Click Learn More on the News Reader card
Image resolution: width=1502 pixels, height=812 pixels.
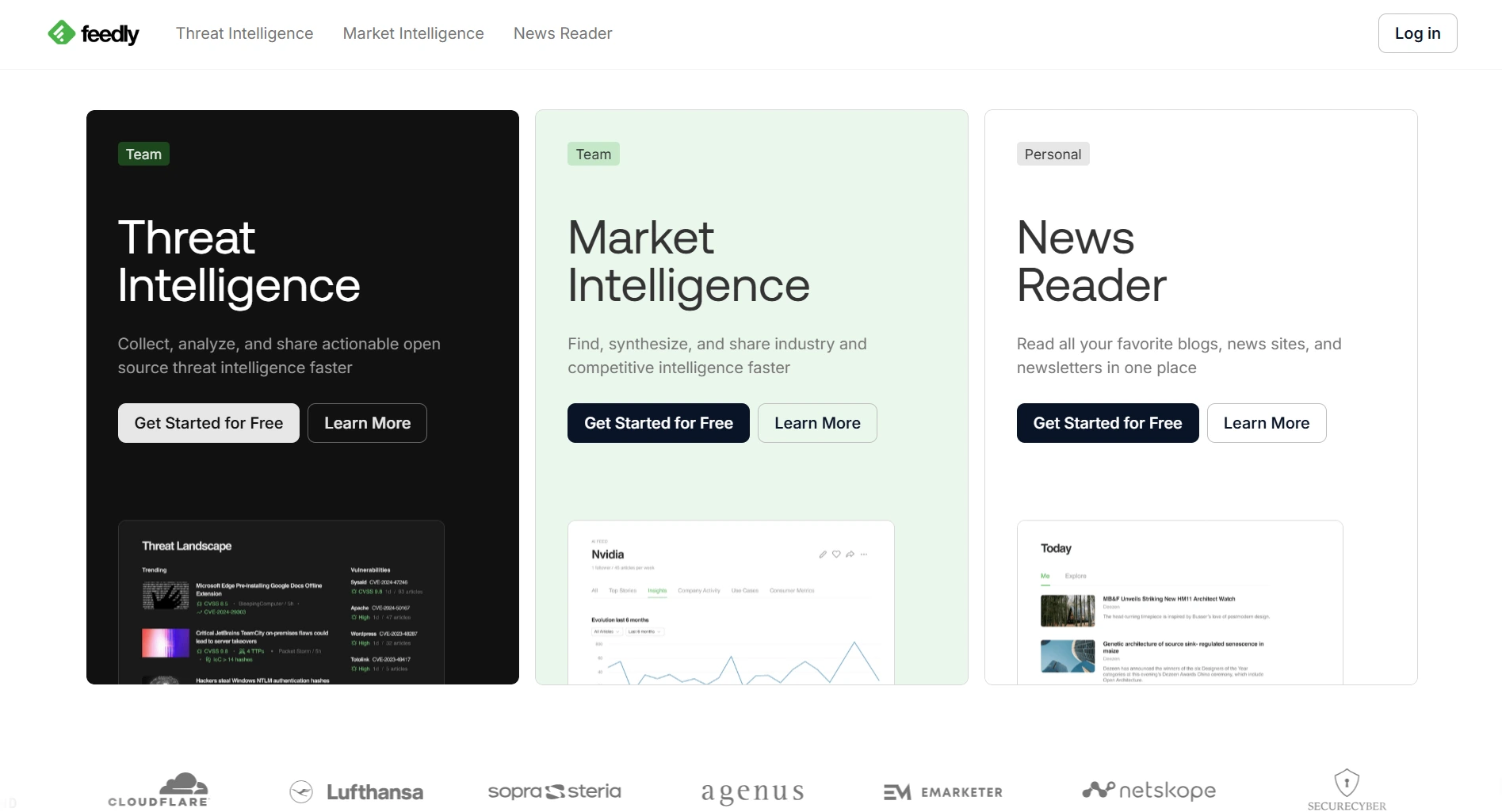pyautogui.click(x=1266, y=423)
